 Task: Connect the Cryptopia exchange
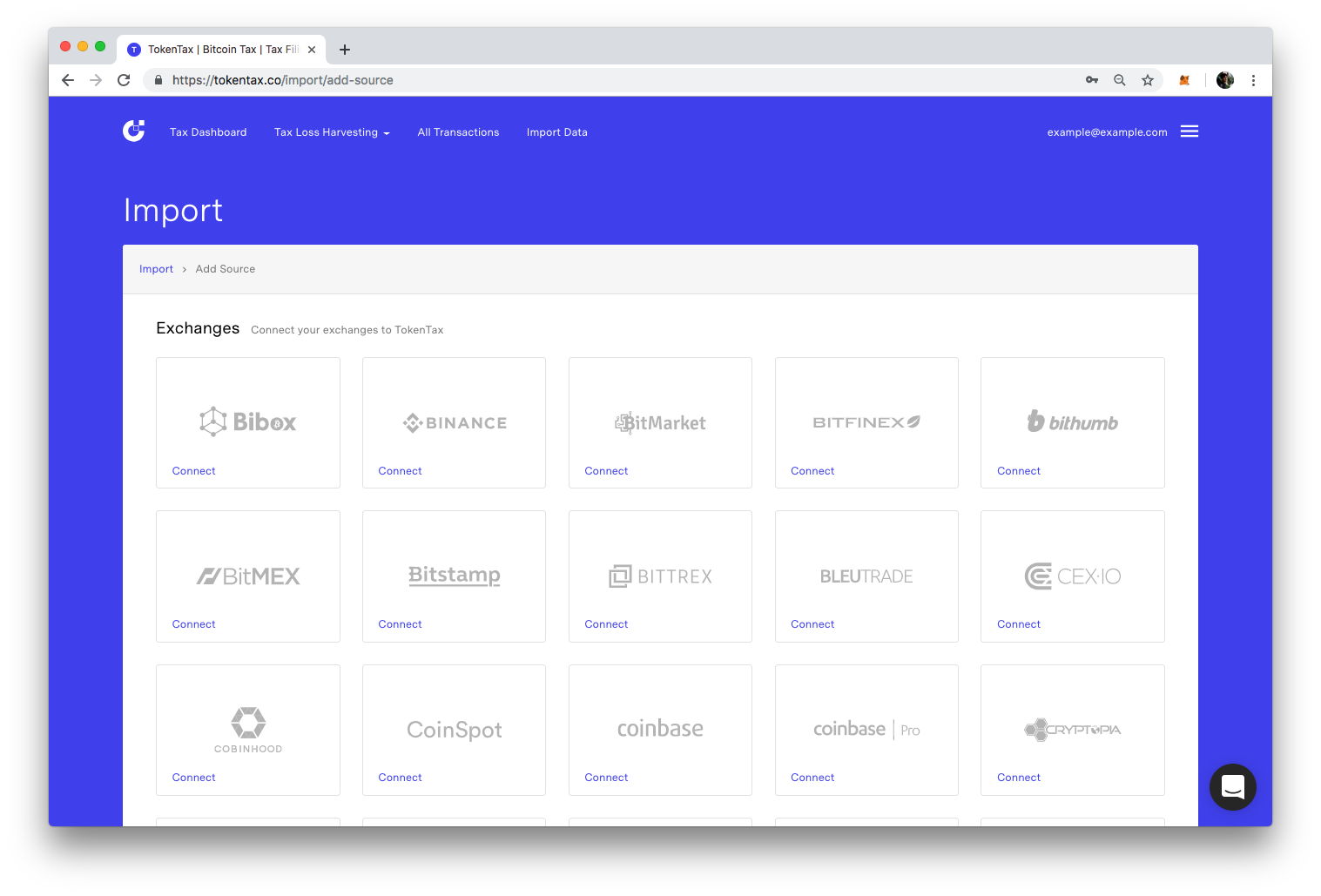(x=1019, y=778)
